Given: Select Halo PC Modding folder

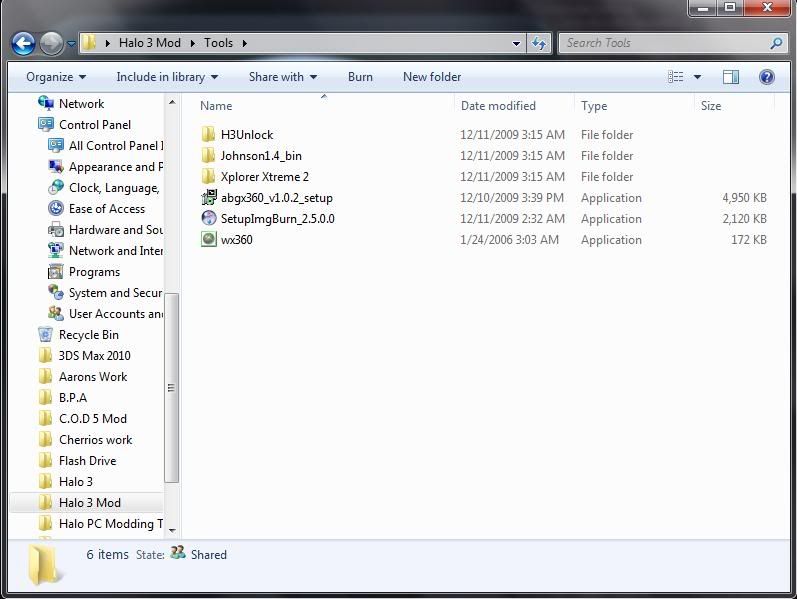Looking at the screenshot, I should [x=111, y=524].
